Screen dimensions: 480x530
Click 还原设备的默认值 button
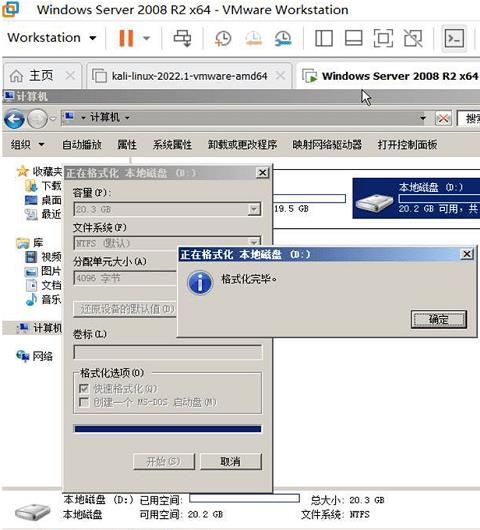point(125,309)
